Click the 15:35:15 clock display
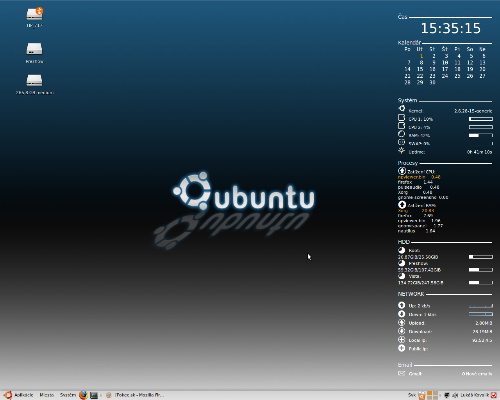The image size is (500, 400). point(451,28)
